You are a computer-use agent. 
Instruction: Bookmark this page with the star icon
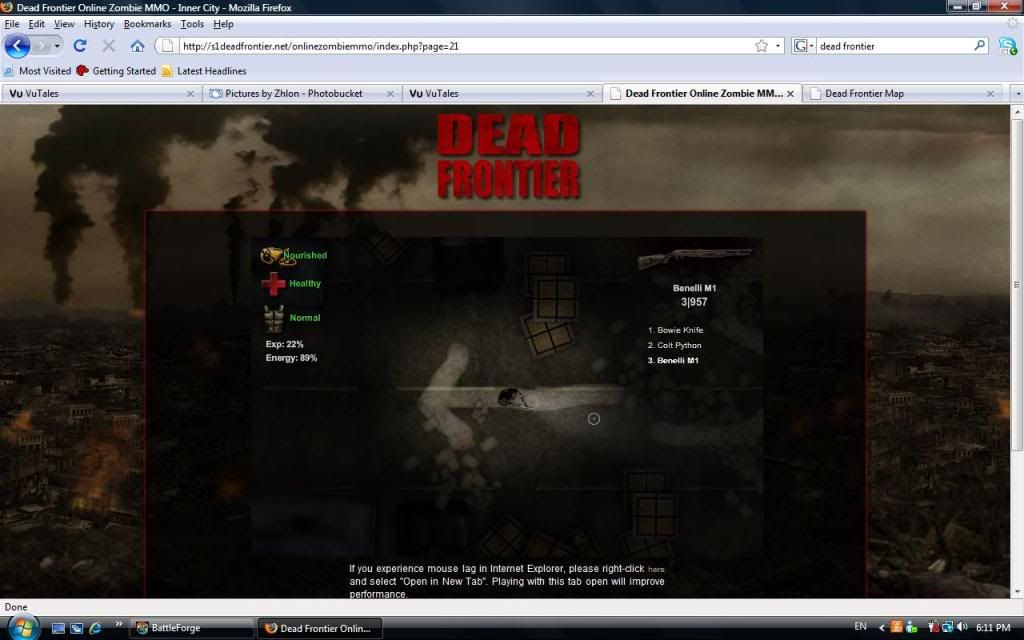pos(761,46)
